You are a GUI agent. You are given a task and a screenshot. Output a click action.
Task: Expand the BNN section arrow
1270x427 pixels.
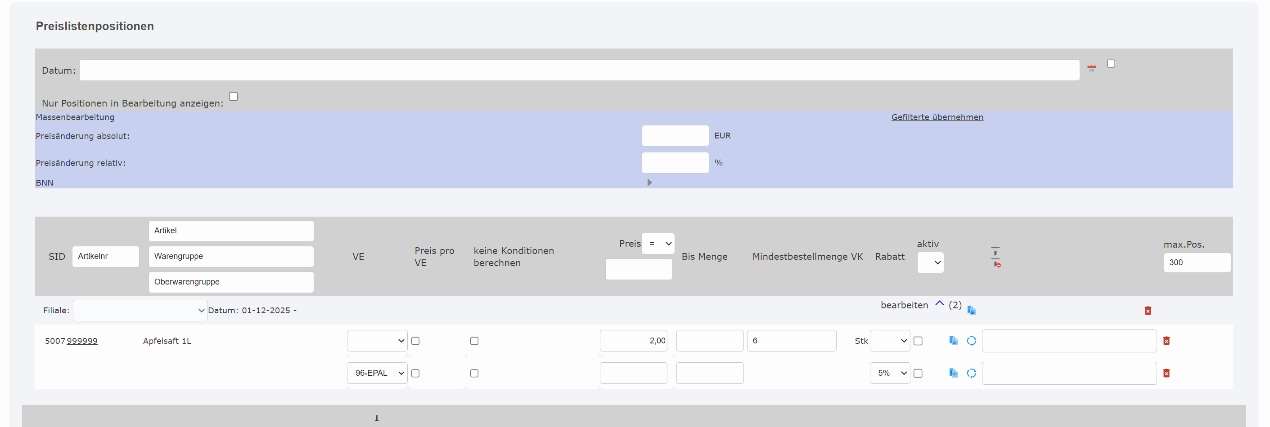(649, 182)
